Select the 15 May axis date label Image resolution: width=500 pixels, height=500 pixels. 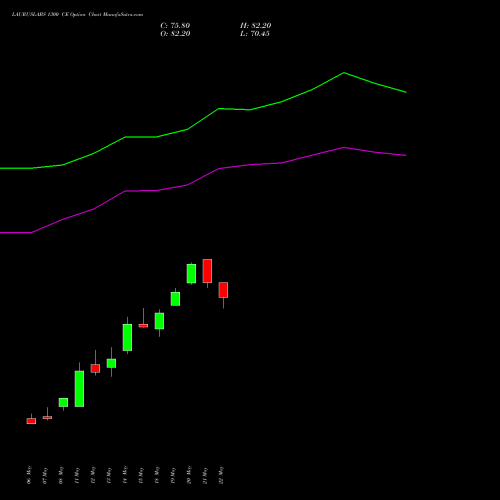click(x=141, y=475)
